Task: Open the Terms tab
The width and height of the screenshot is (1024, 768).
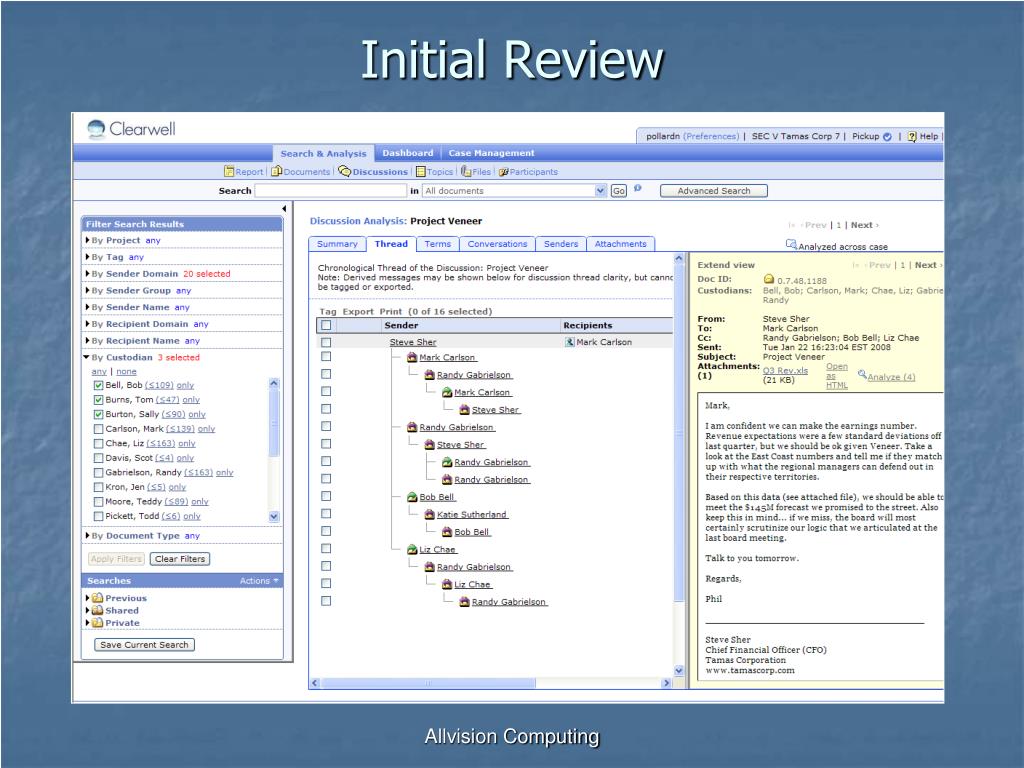Action: [438, 244]
